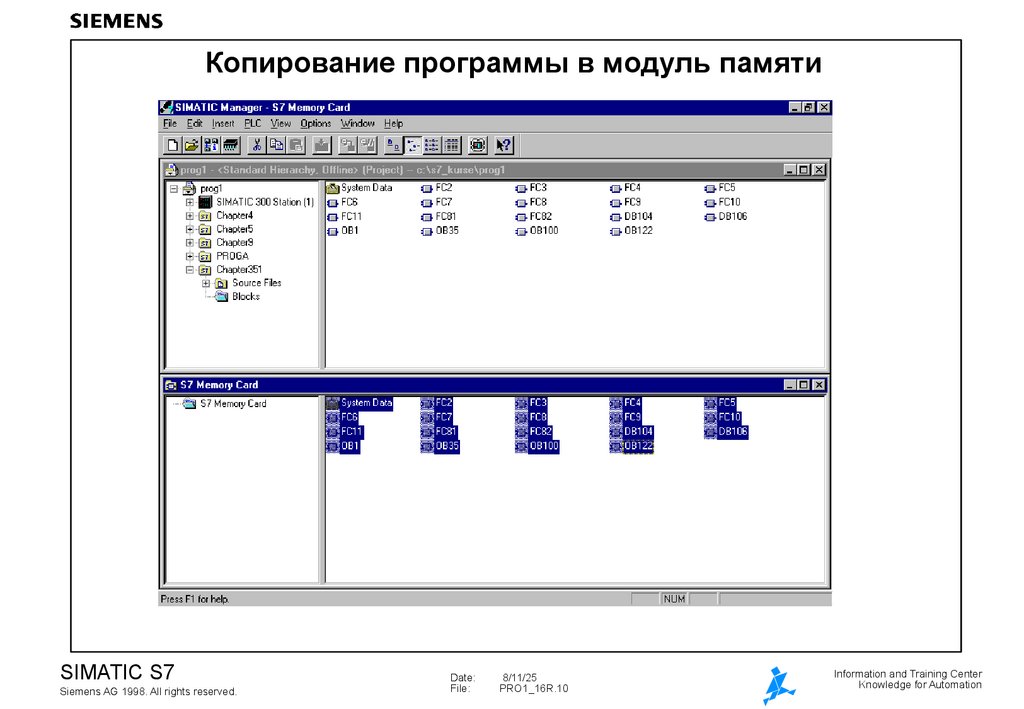Open the Options menu

point(315,123)
